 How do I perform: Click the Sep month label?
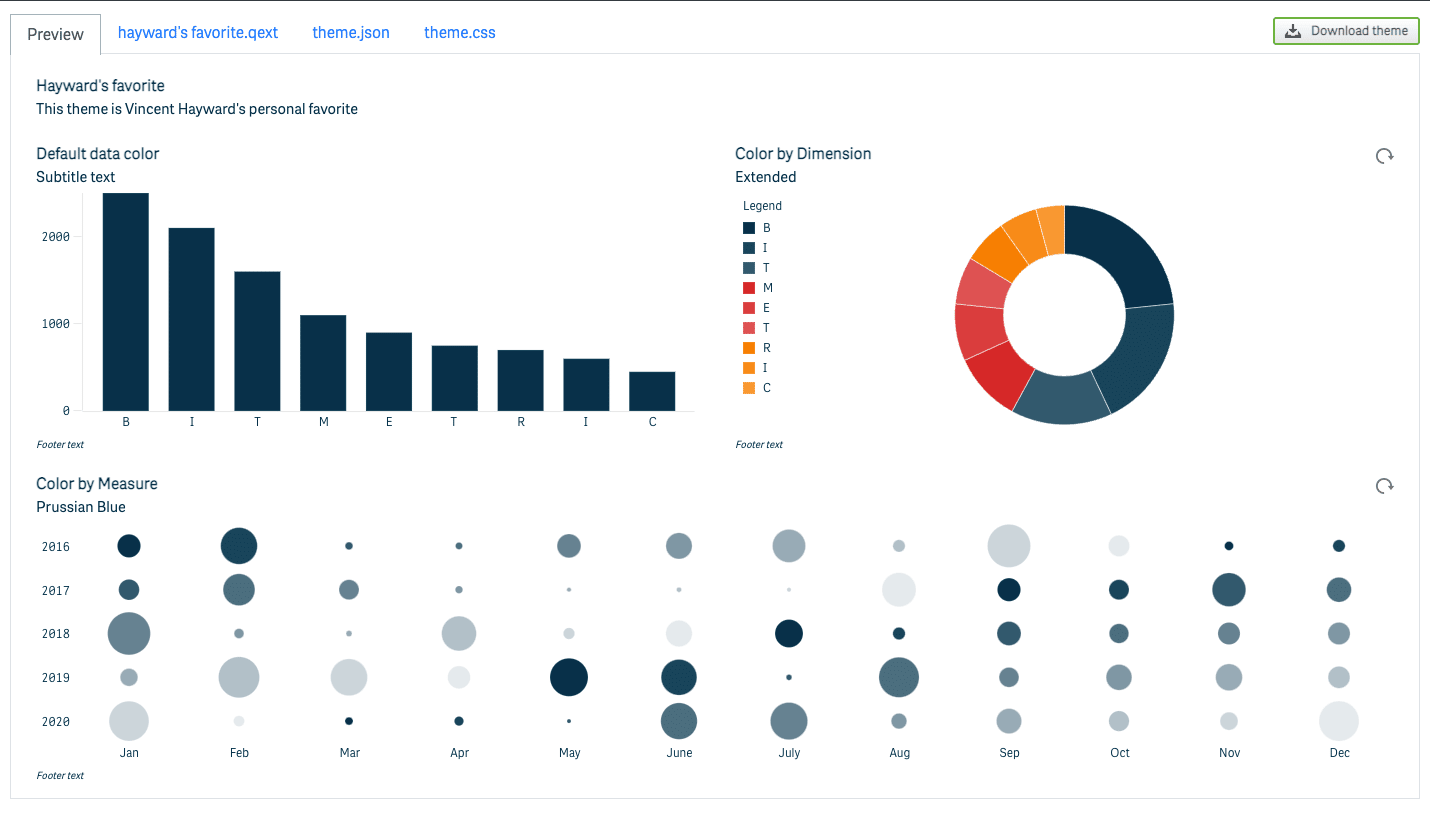click(1009, 753)
